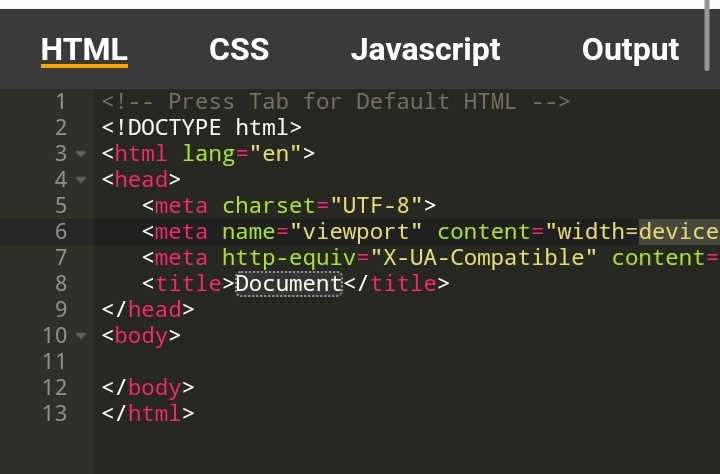Open the CSS tab
The height and width of the screenshot is (474, 720).
tap(239, 50)
